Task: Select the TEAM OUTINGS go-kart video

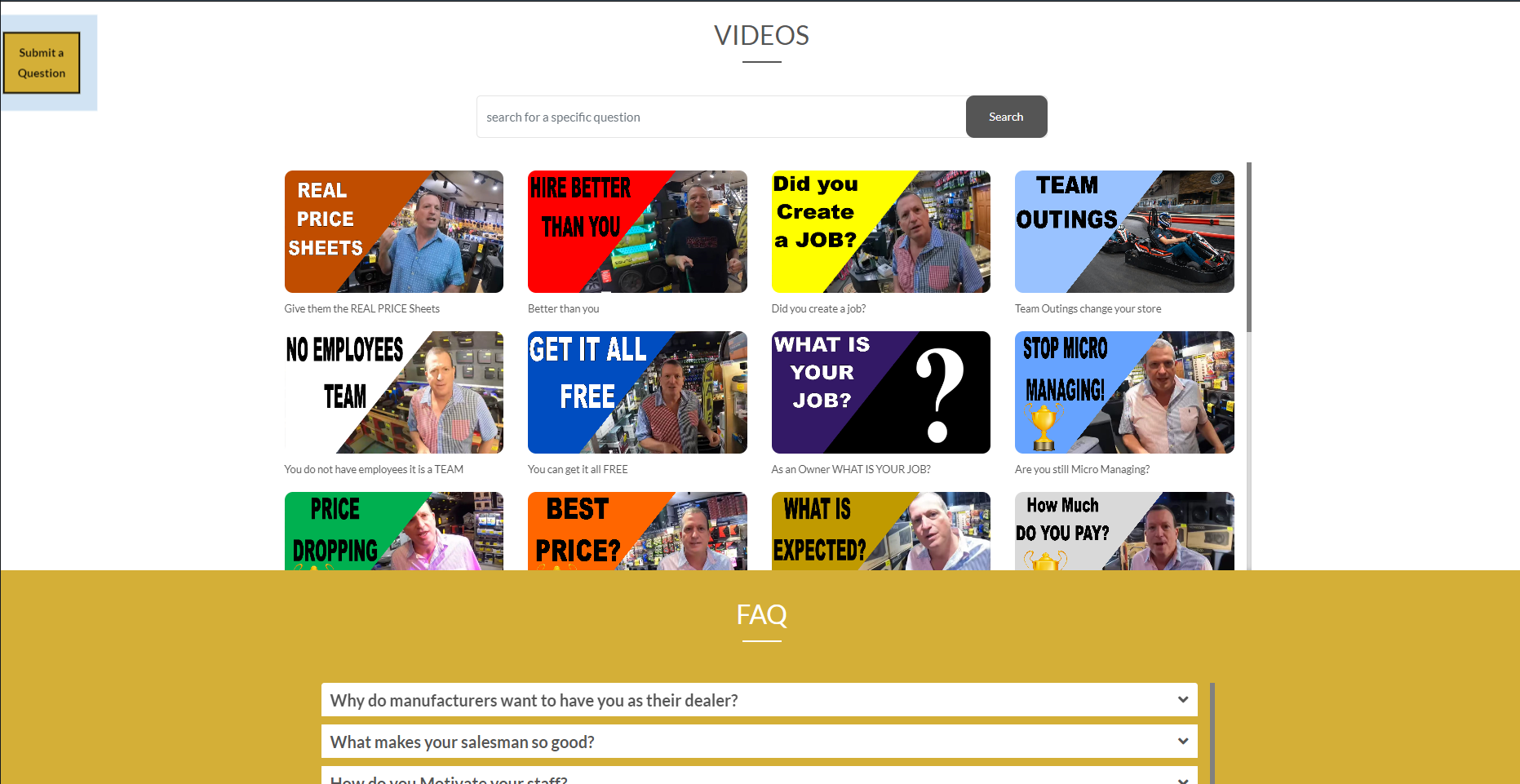Action: [x=1123, y=232]
